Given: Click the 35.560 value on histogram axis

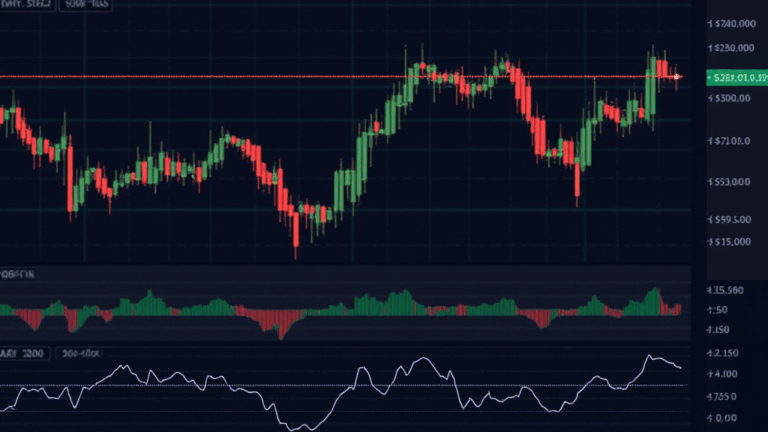Looking at the screenshot, I should click(725, 290).
